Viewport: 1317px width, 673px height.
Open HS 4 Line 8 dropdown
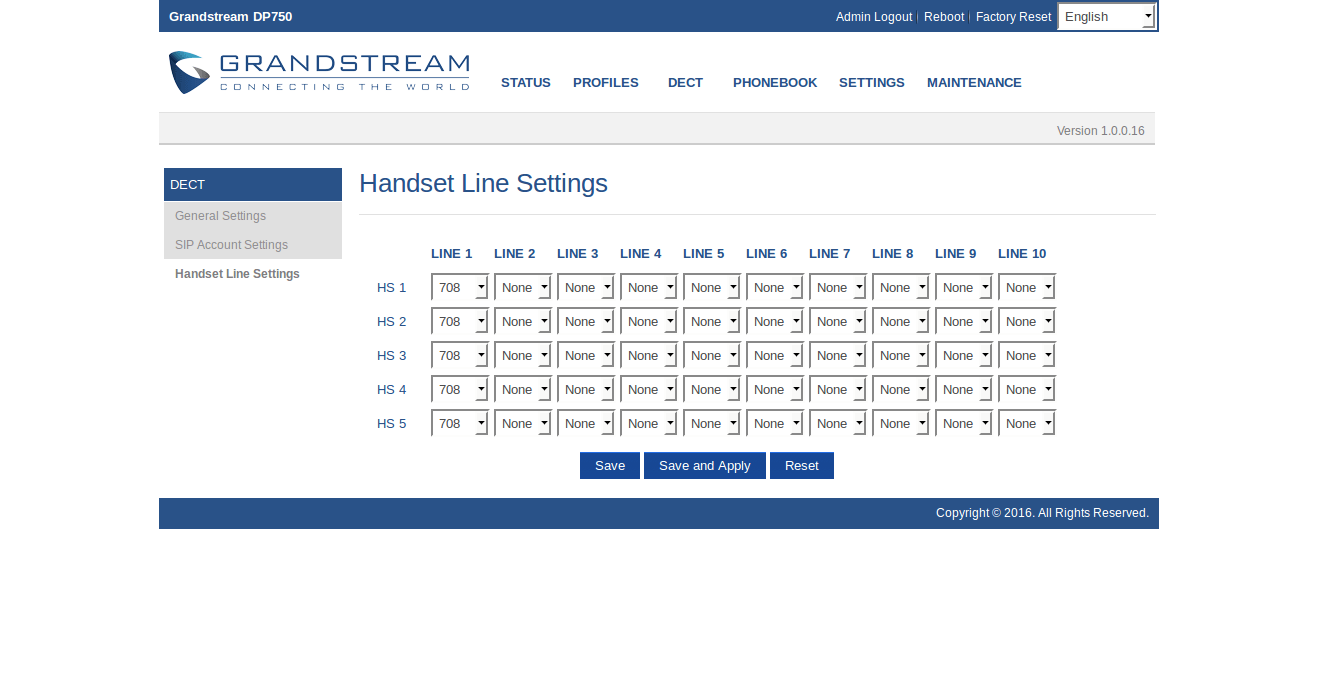pyautogui.click(x=900, y=390)
